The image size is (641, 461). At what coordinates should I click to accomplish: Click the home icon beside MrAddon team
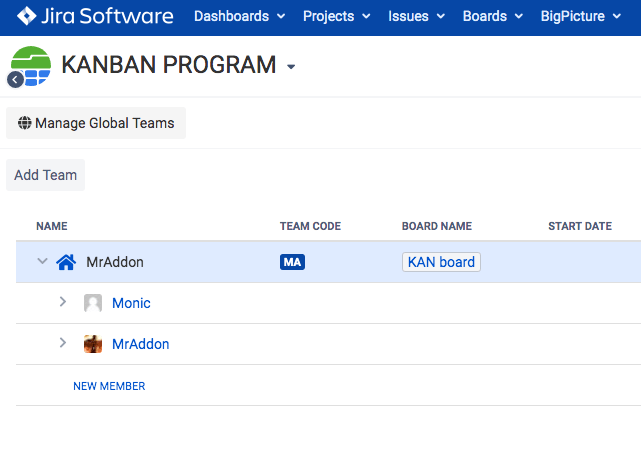click(66, 262)
